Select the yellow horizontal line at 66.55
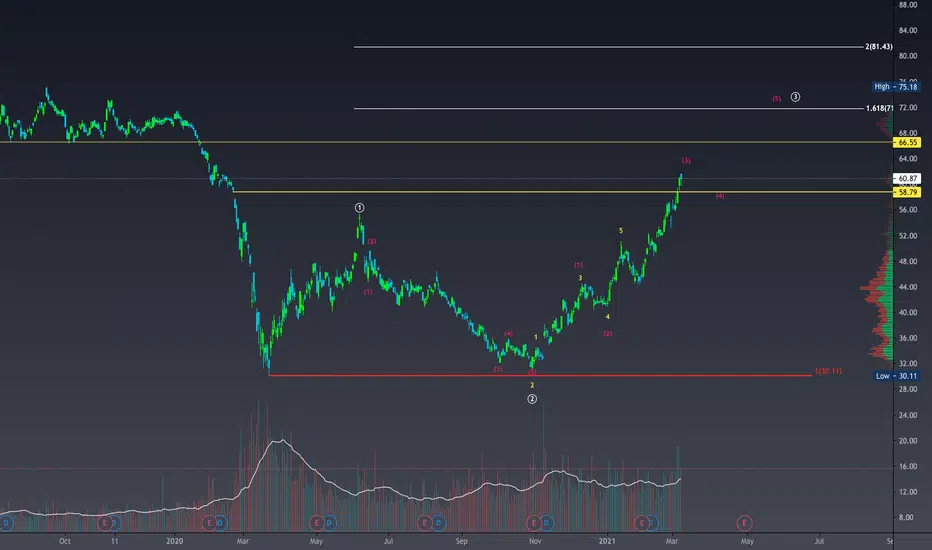932x550 pixels. (446, 142)
